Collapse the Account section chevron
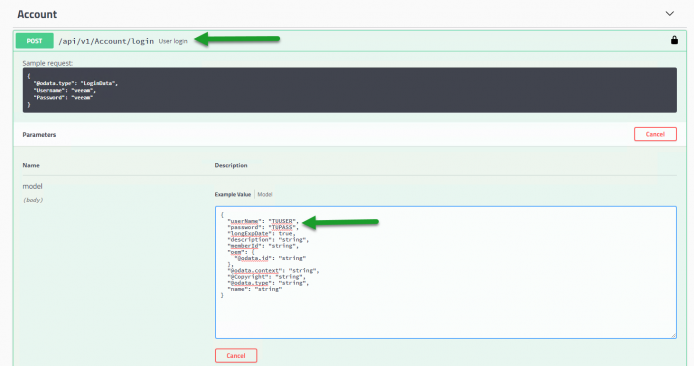 (x=670, y=14)
